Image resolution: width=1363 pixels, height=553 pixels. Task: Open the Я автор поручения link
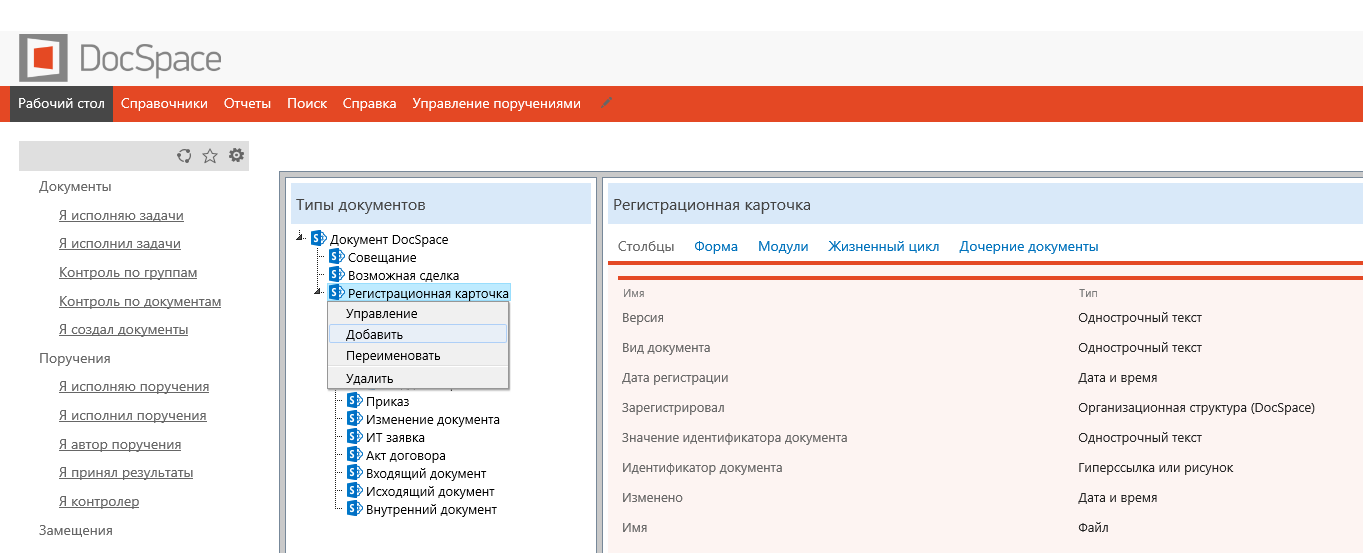(x=120, y=444)
